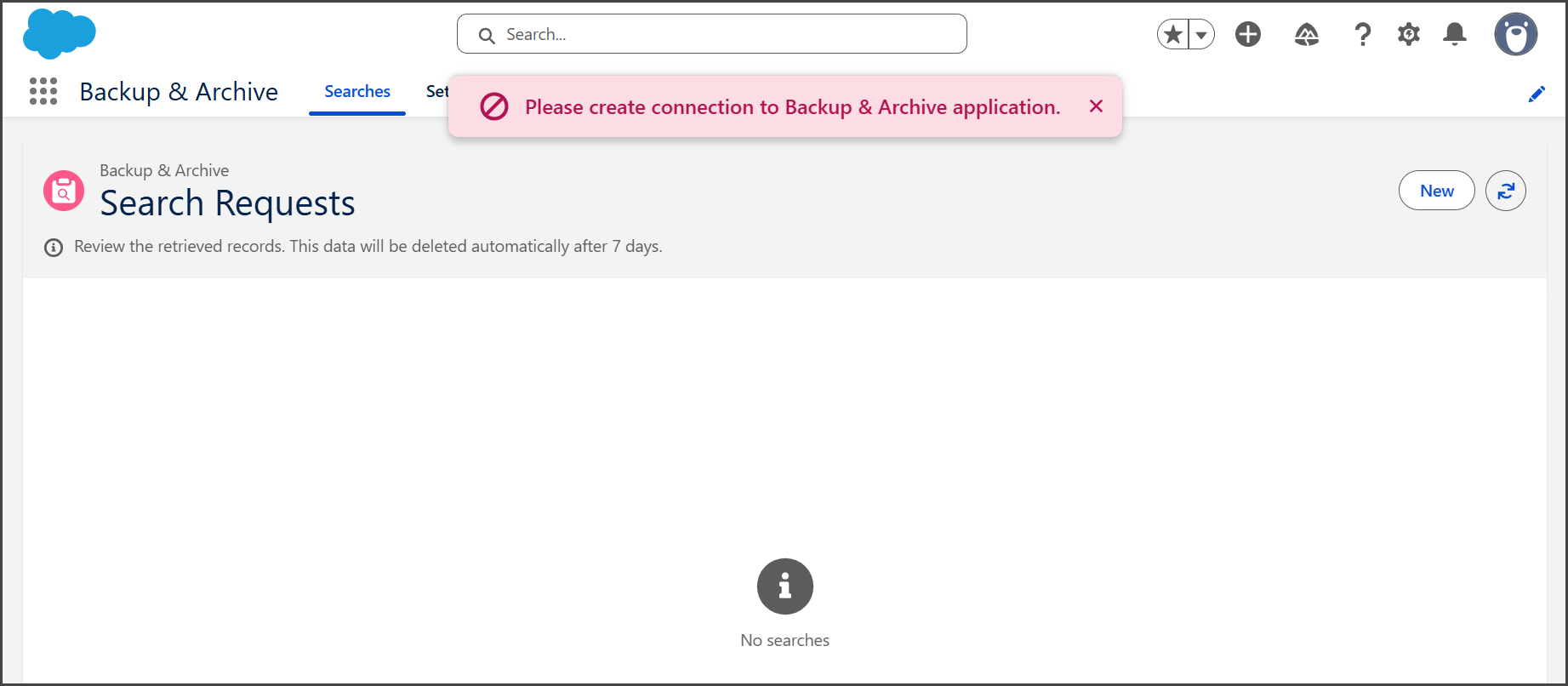Open the Setup gear menu
Viewport: 1568px width, 686px height.
1409,35
